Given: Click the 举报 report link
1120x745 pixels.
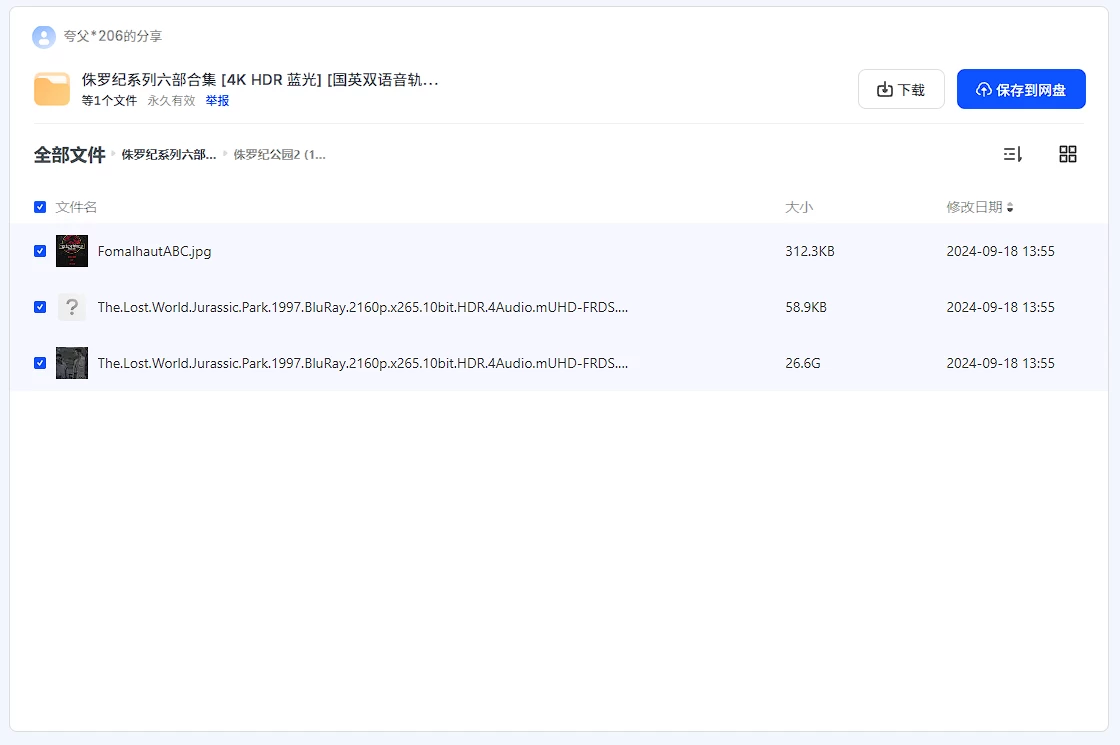Looking at the screenshot, I should click(217, 101).
